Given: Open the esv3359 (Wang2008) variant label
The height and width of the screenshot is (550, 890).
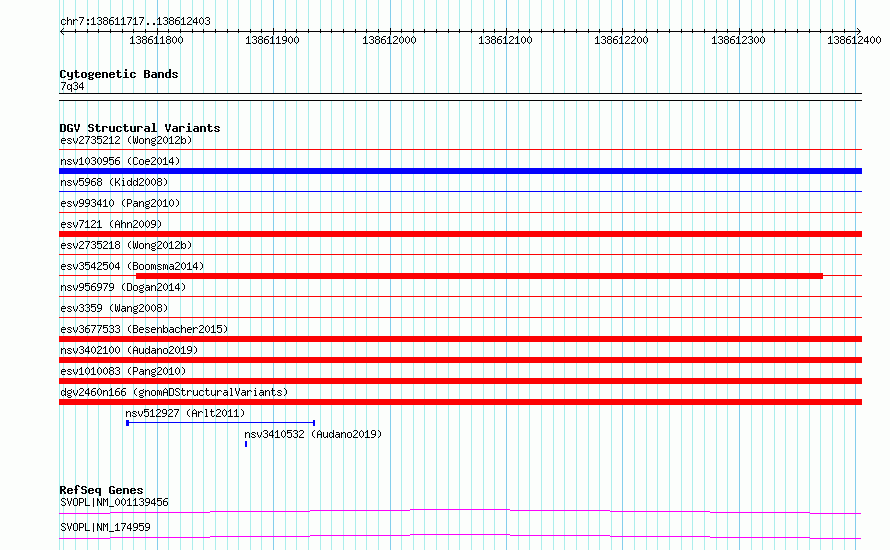Looking at the screenshot, I should [x=114, y=308].
